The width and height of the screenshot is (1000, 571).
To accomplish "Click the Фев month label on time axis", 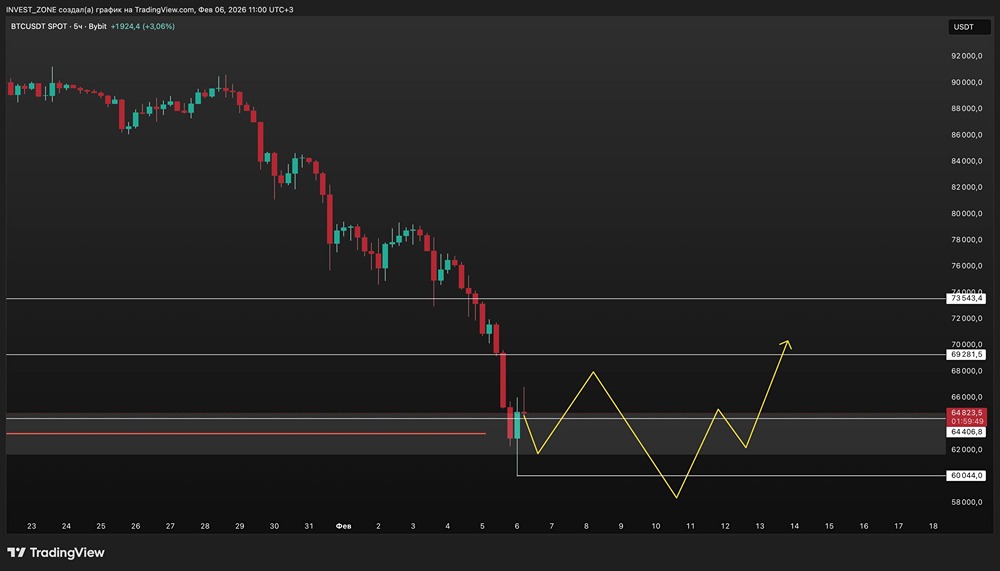I will click(x=343, y=526).
